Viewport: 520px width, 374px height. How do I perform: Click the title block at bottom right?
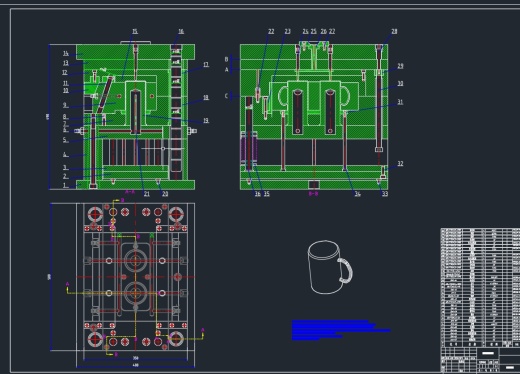(x=480, y=360)
